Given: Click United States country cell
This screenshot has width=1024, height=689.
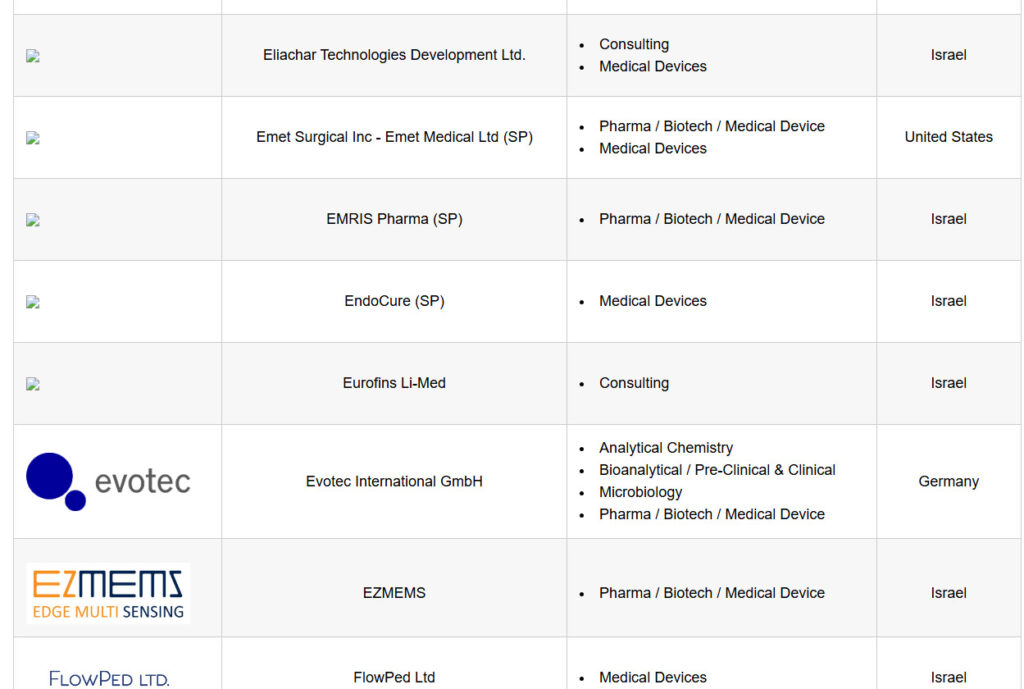Looking at the screenshot, I should click(x=949, y=137).
